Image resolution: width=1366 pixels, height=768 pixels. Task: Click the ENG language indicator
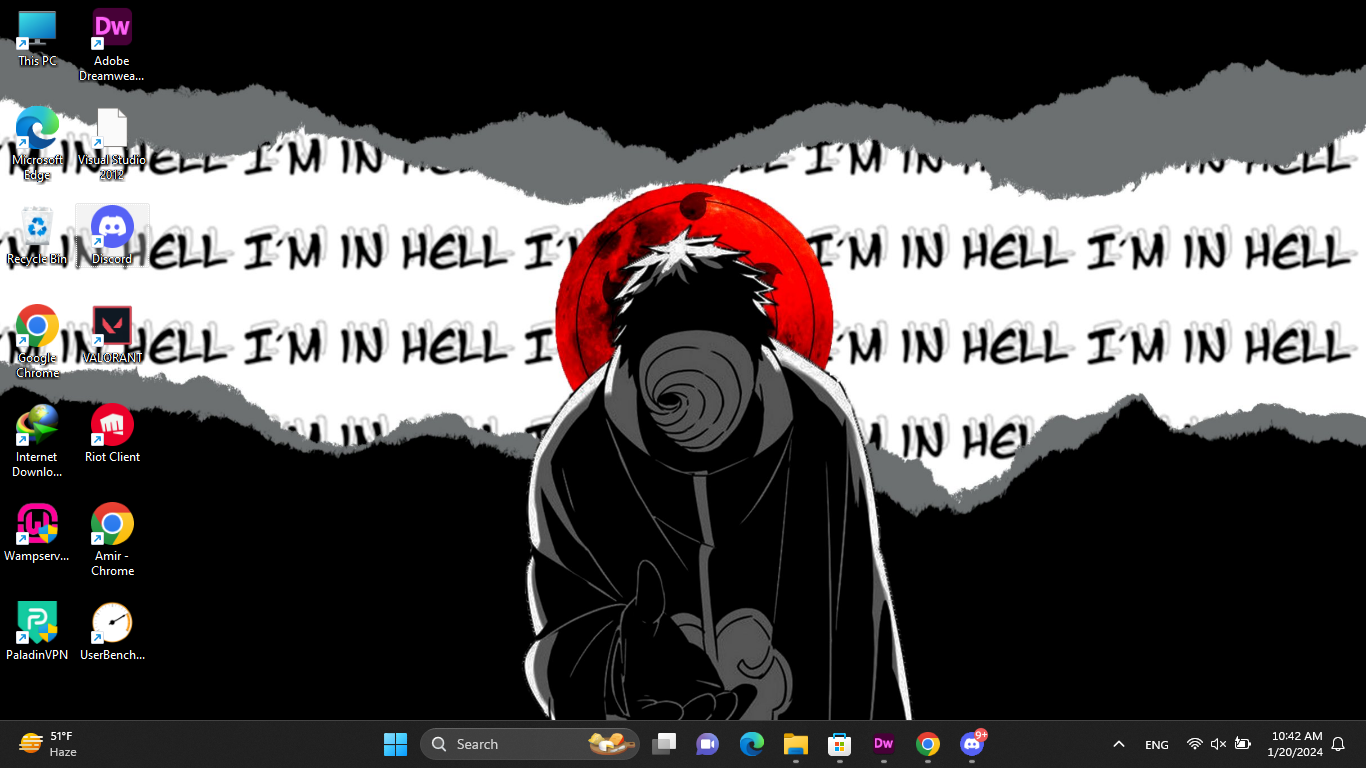[x=1157, y=744]
